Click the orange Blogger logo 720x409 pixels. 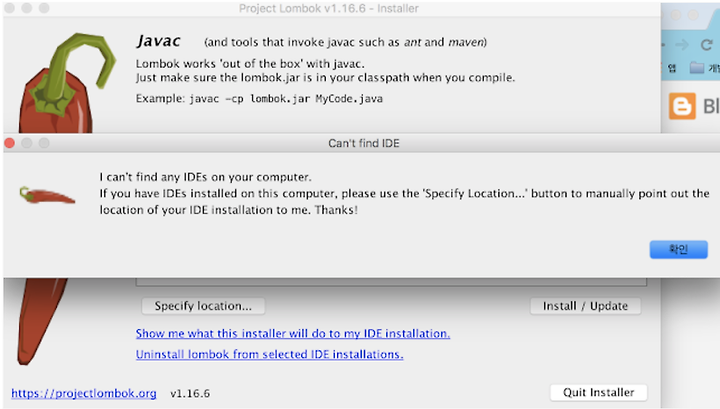click(682, 106)
